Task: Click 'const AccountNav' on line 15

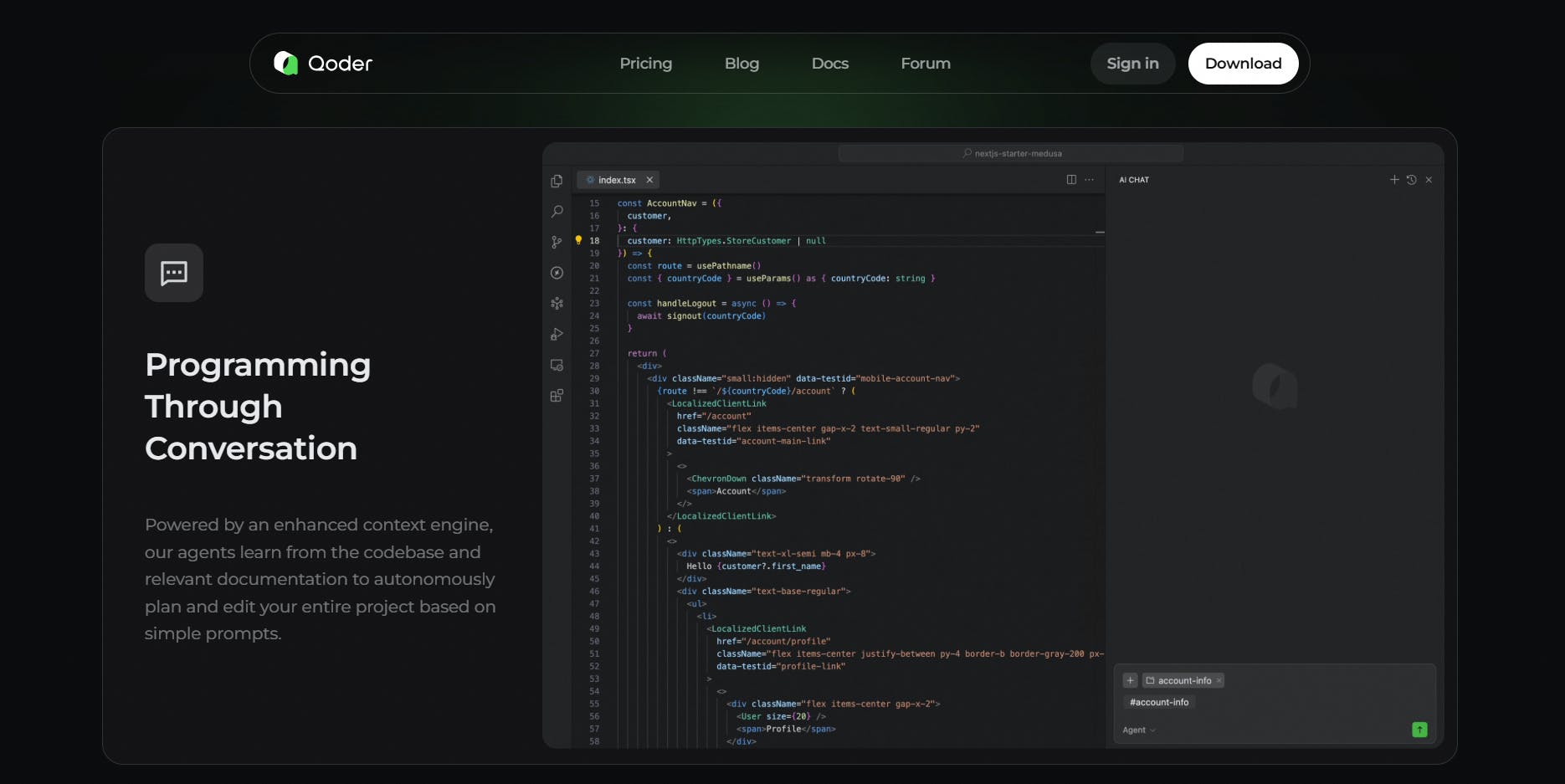Action: point(657,203)
